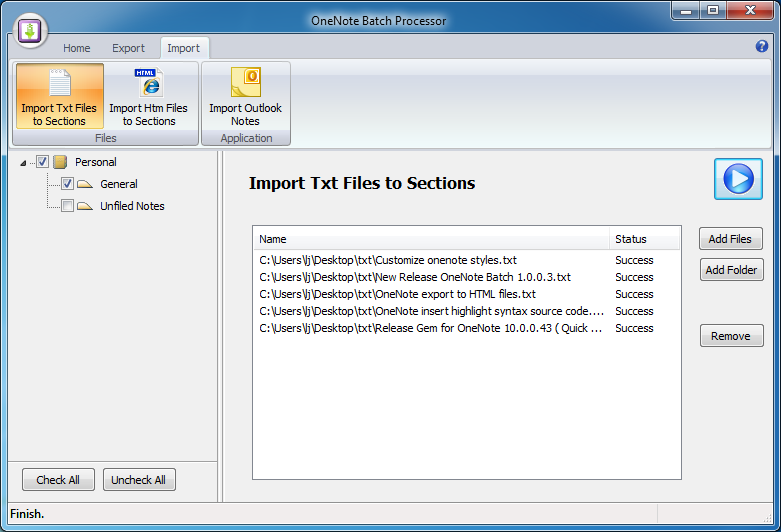Uncheck the Personal notebook checkbox
The height and width of the screenshot is (532, 781).
(x=42, y=162)
